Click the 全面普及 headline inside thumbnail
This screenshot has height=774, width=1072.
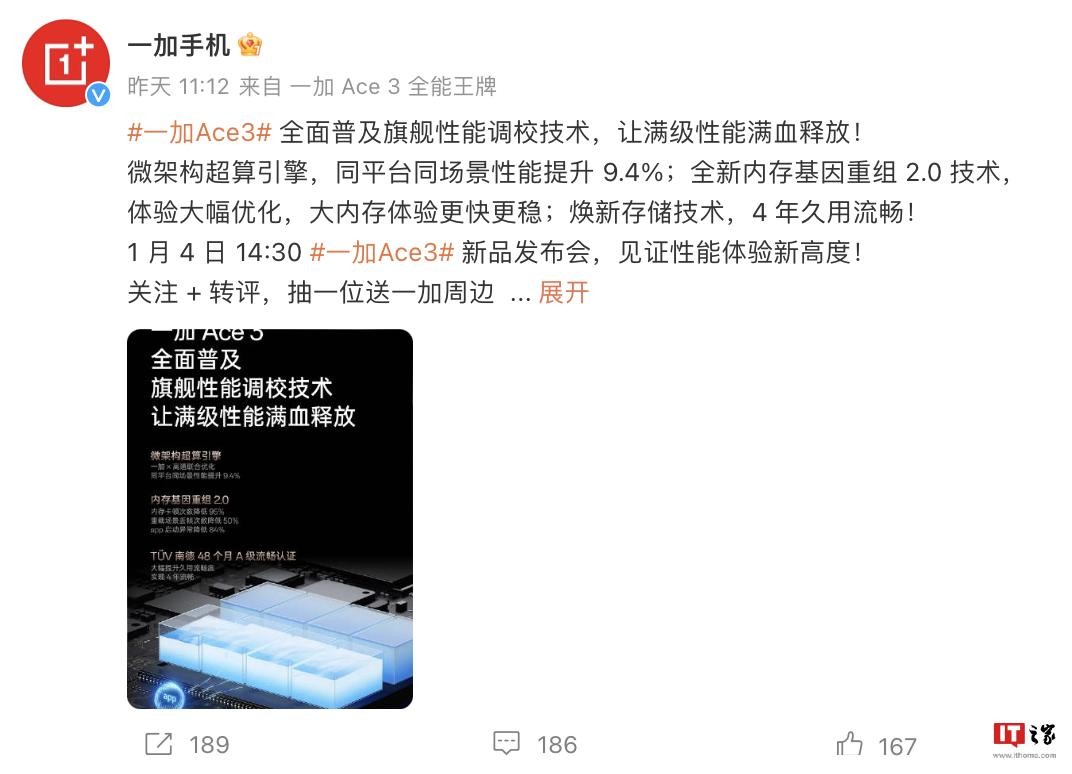coord(196,360)
